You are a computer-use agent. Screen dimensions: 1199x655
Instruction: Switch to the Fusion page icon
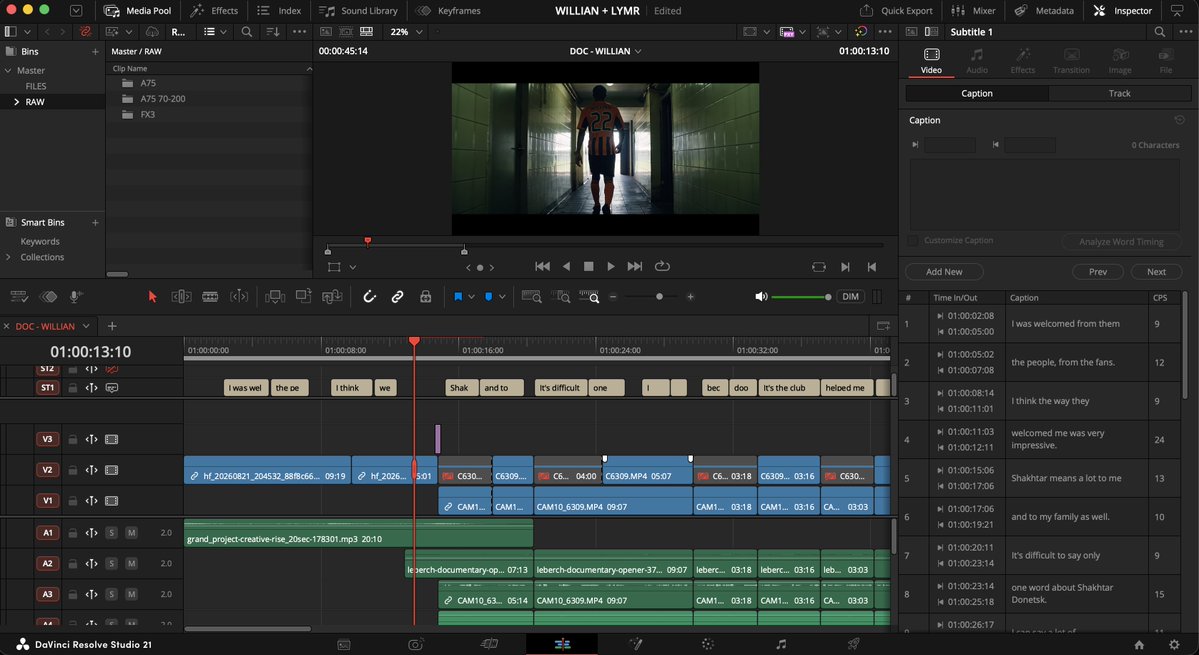point(635,644)
